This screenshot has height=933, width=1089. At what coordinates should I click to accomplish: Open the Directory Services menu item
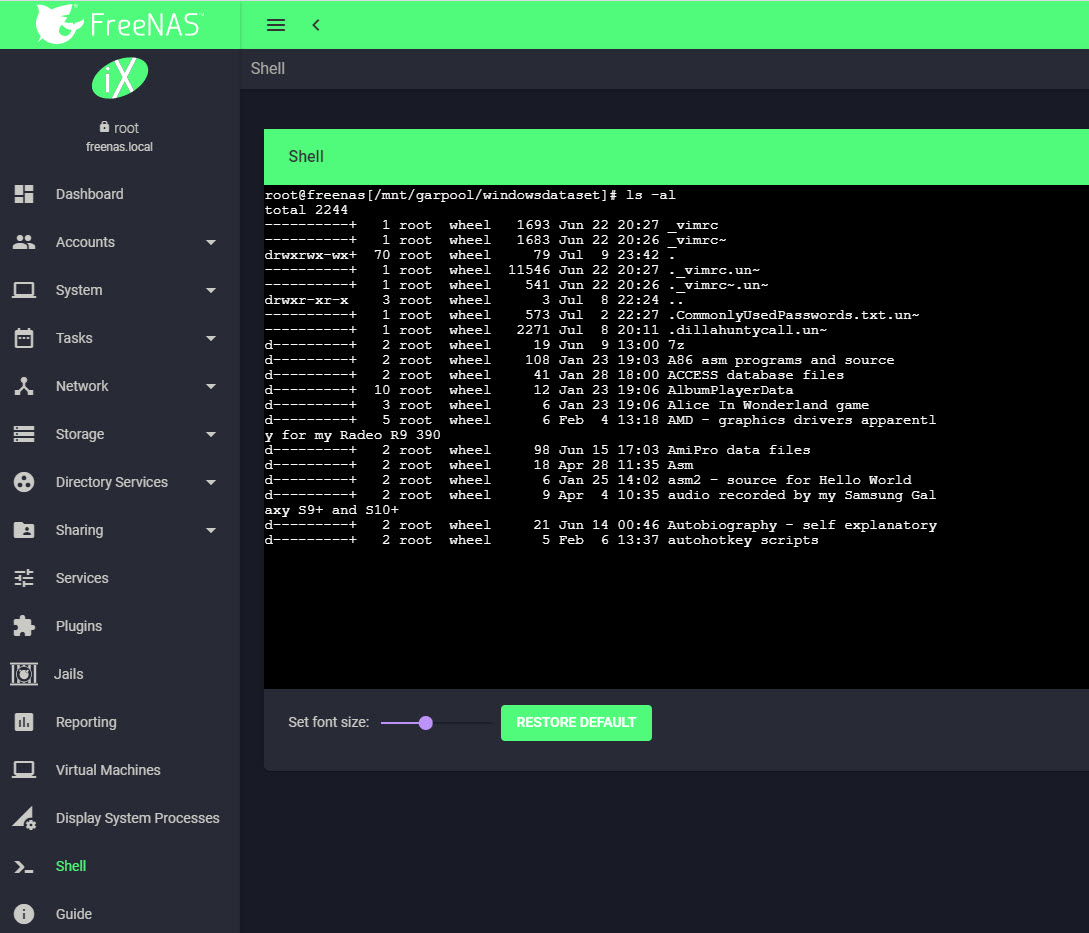pos(111,482)
